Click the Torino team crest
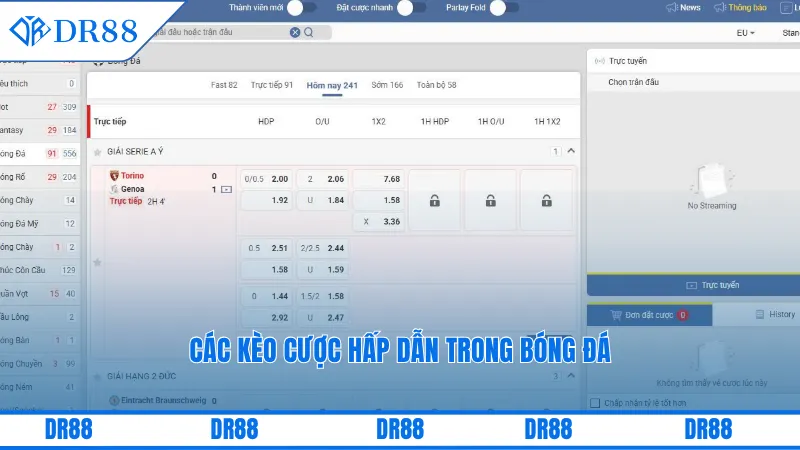Viewport: 800px width, 450px height. (x=114, y=176)
